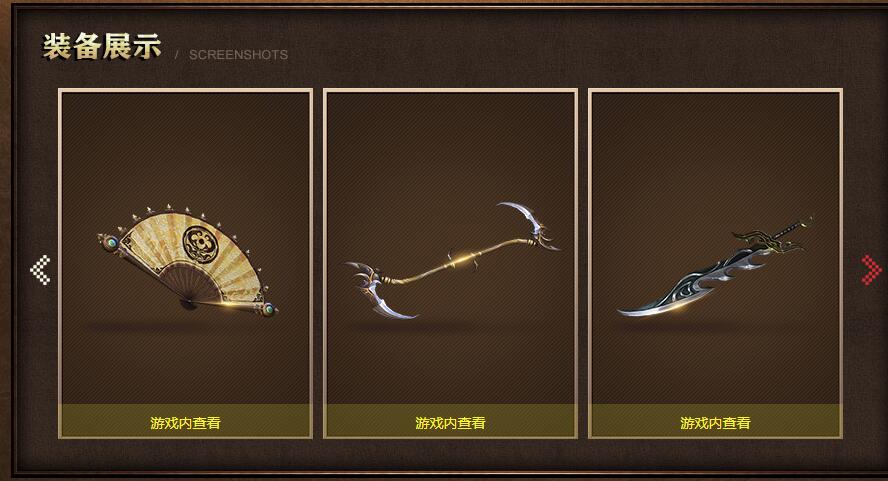Select the dark flame-edged sword image
The image size is (888, 481).
point(715,266)
